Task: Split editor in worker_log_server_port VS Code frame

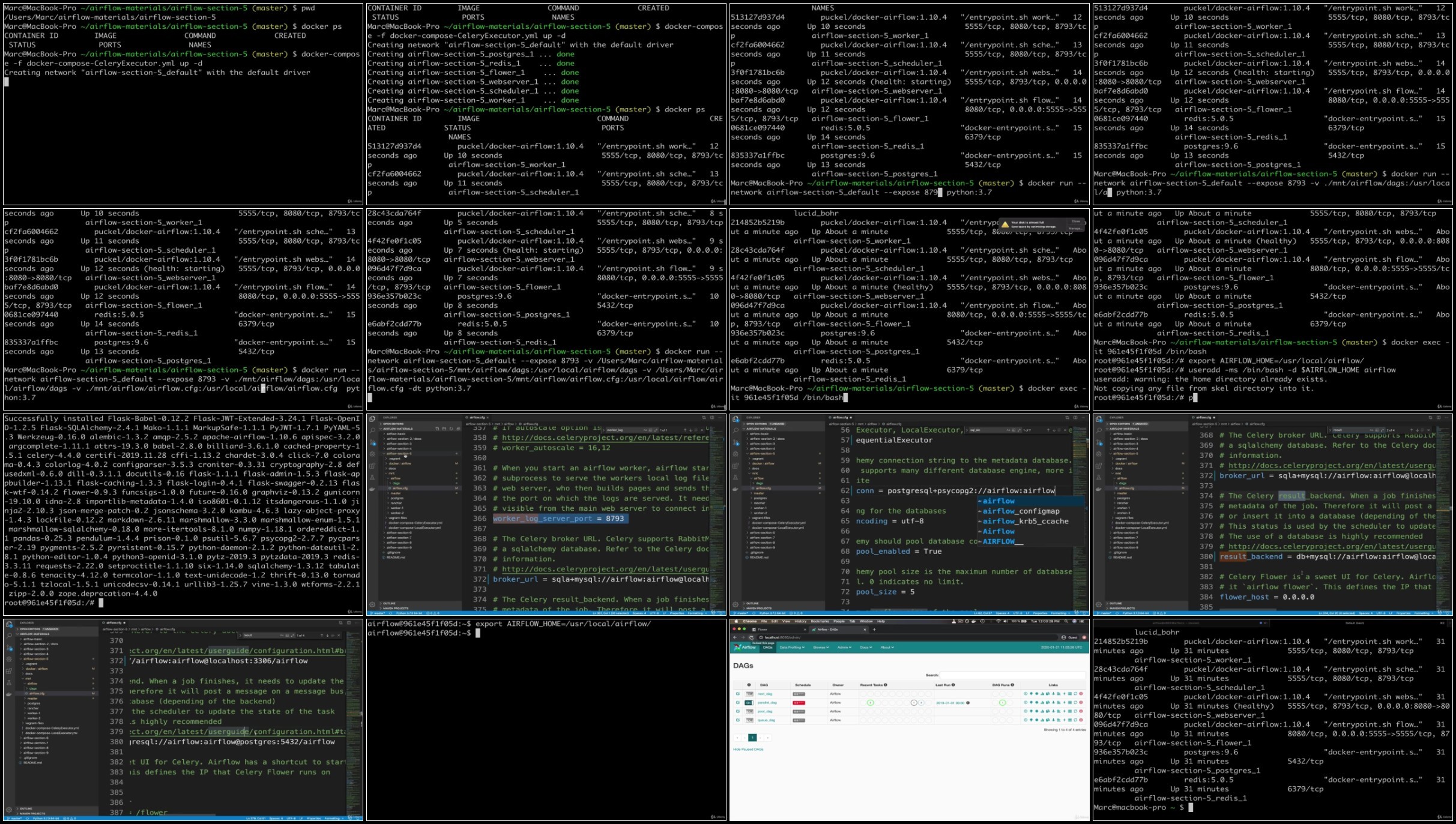Action: pos(712,417)
